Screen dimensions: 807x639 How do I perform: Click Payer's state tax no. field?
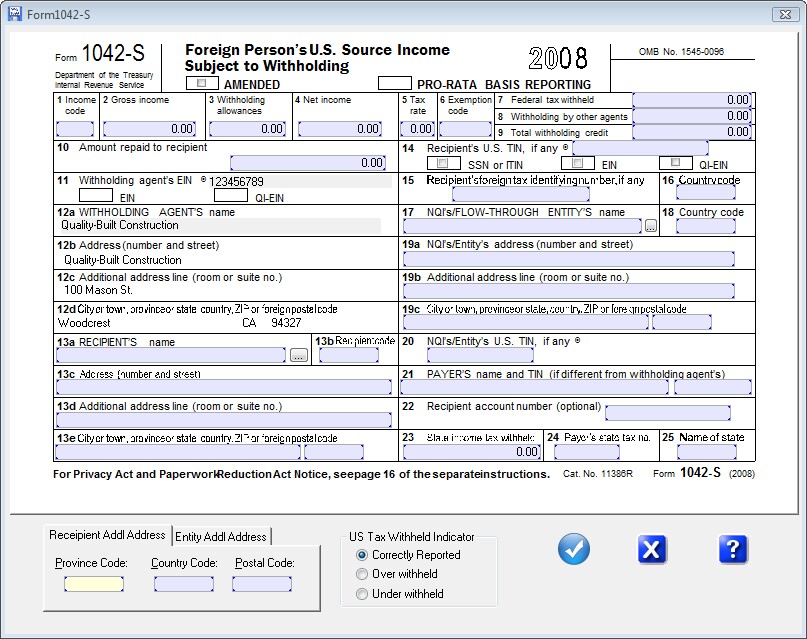(x=587, y=452)
